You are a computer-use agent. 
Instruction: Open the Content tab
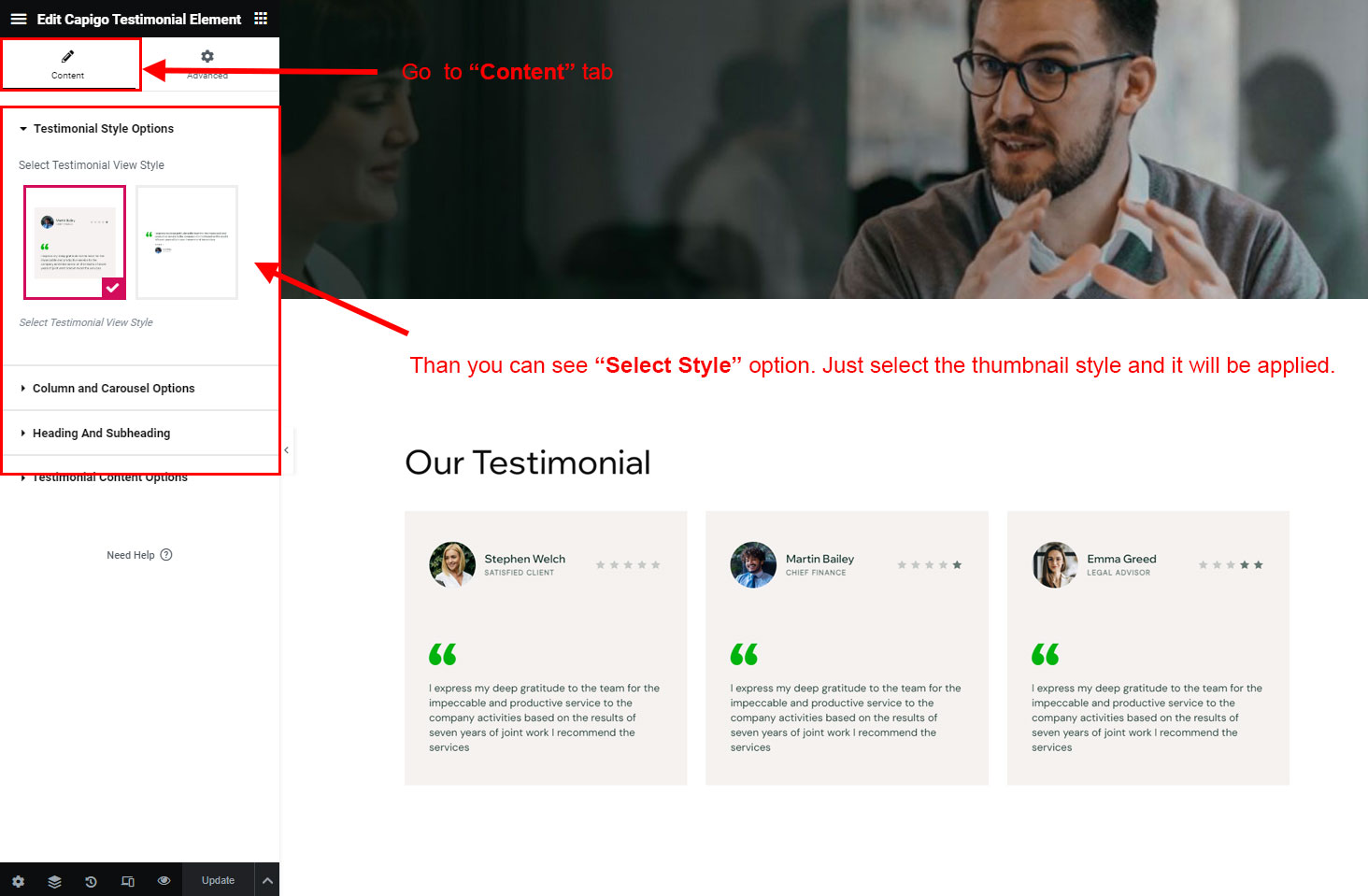point(70,64)
